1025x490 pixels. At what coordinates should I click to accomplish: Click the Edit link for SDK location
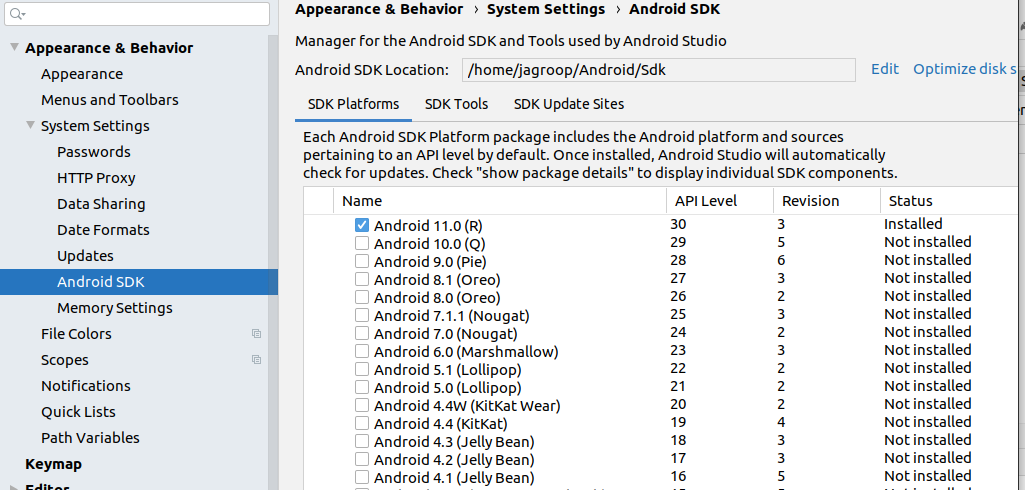[885, 69]
